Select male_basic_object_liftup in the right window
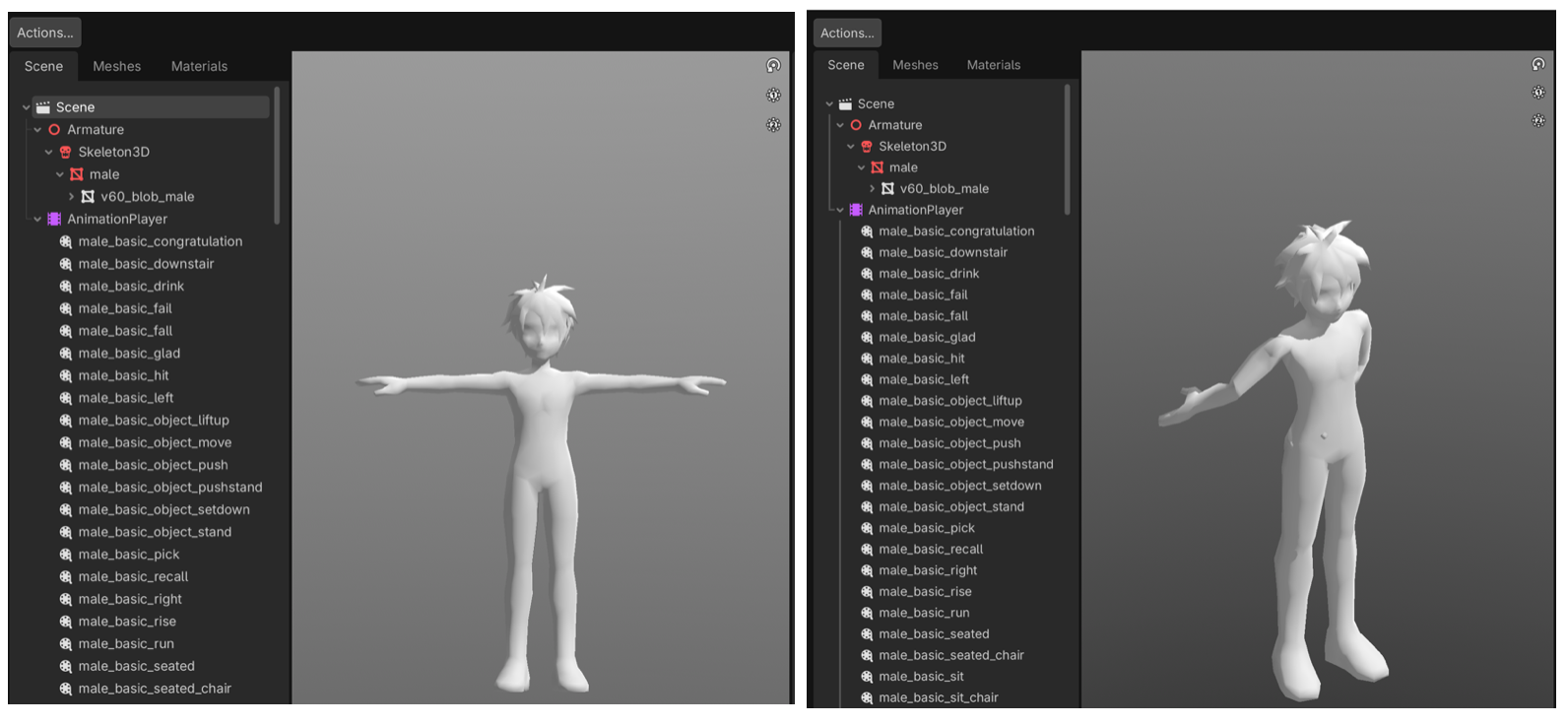Viewport: 1568px width, 725px height. pyautogui.click(x=950, y=401)
